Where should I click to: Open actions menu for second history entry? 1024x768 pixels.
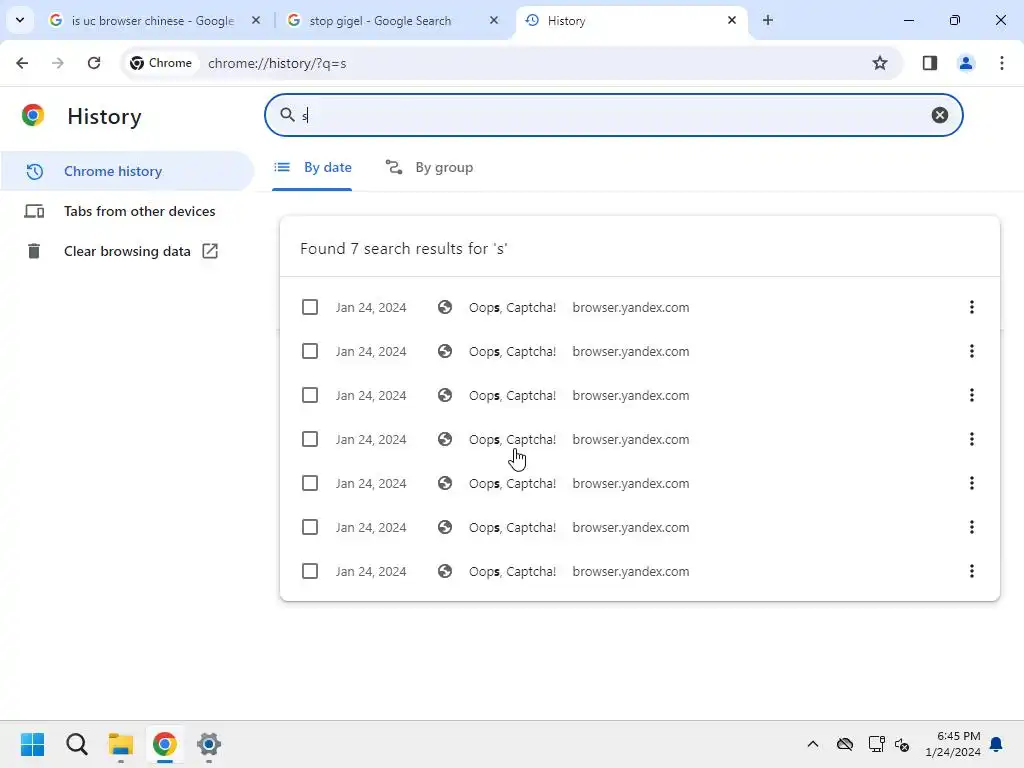(x=971, y=351)
